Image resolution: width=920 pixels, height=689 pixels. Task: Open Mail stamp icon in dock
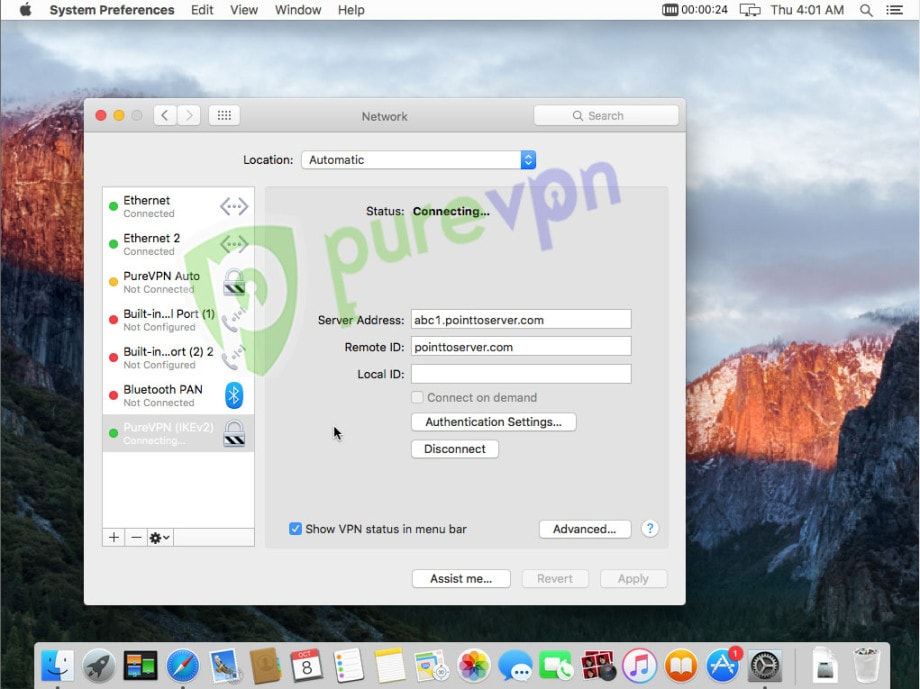click(224, 666)
